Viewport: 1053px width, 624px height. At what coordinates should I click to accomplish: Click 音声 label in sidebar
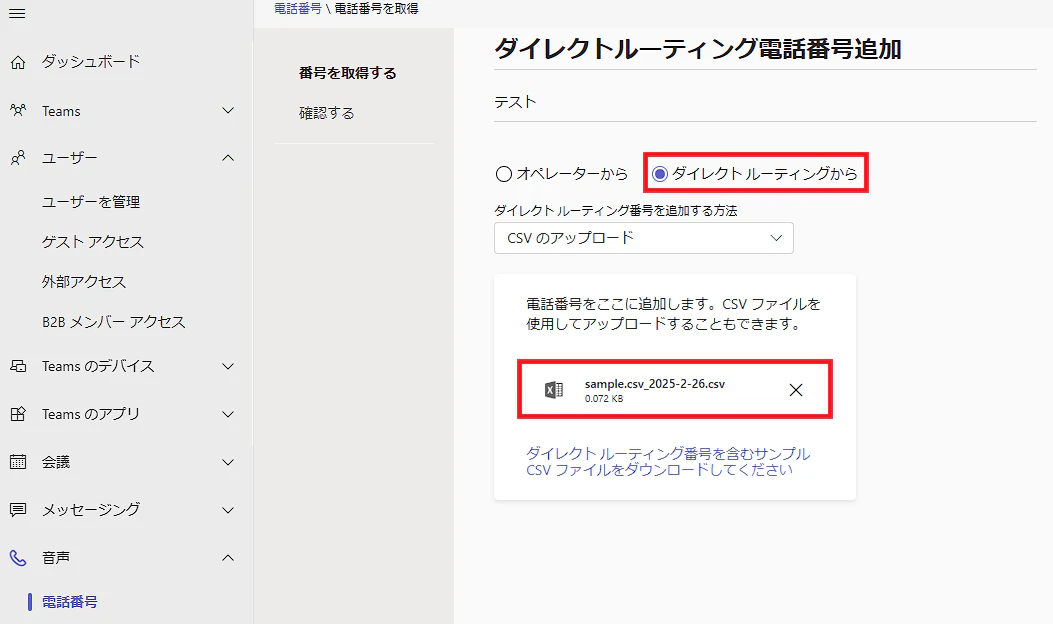click(56, 558)
